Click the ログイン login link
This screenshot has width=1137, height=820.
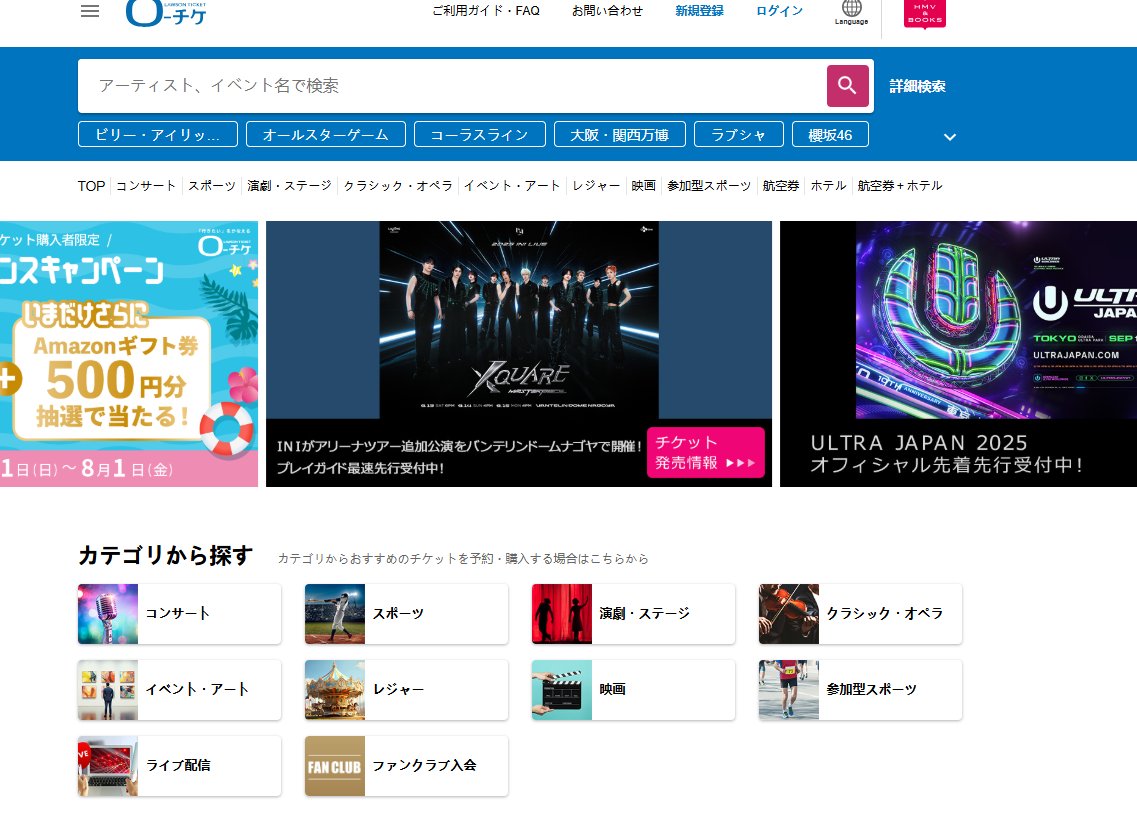click(780, 11)
